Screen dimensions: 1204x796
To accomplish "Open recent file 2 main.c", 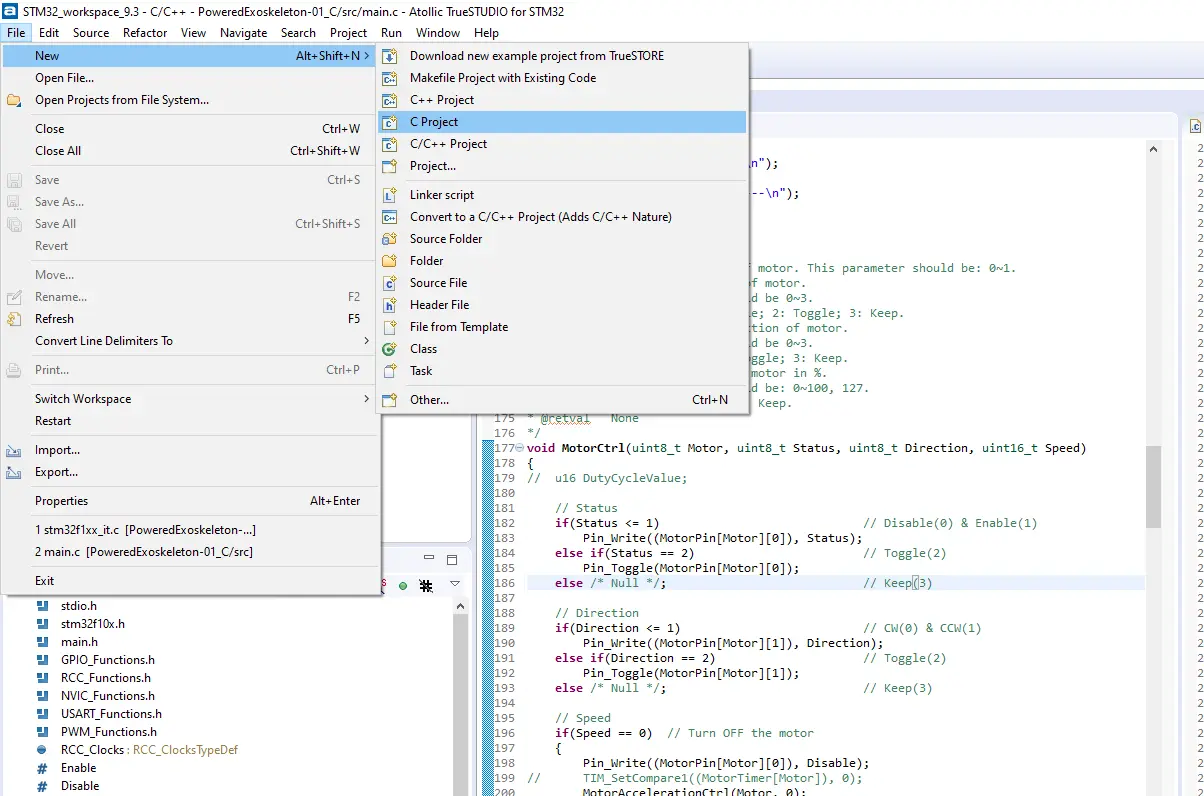I will (x=189, y=552).
